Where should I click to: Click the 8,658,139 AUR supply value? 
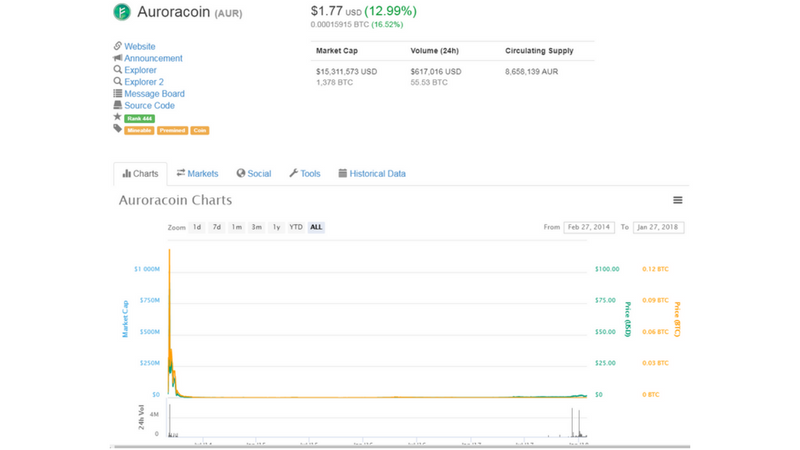pyautogui.click(x=532, y=72)
